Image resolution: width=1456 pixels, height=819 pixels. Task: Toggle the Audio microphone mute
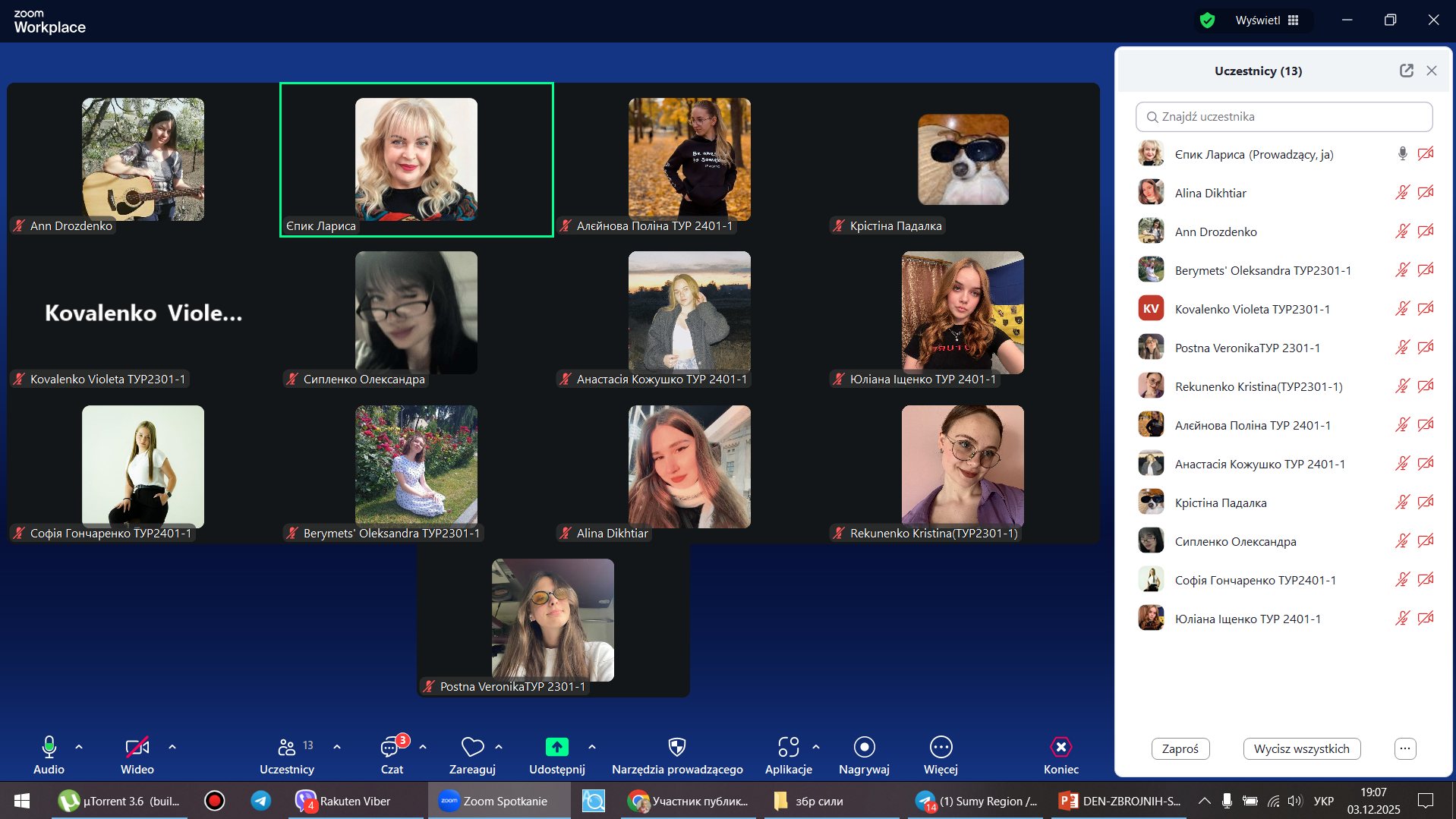pyautogui.click(x=49, y=748)
